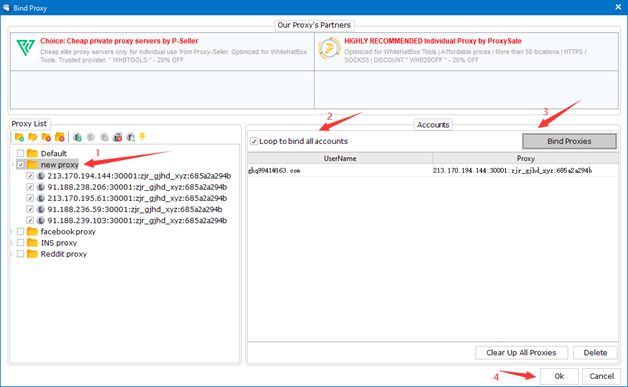Expand the INS proxy folder
The image size is (628, 387).
pyautogui.click(x=12, y=243)
